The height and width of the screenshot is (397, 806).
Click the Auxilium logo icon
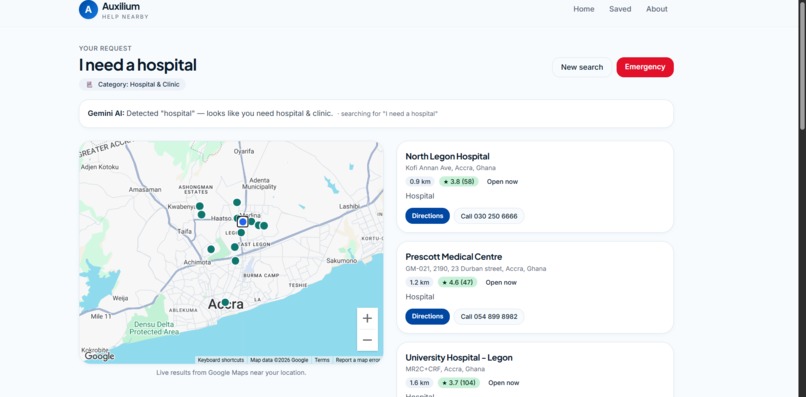(88, 9)
